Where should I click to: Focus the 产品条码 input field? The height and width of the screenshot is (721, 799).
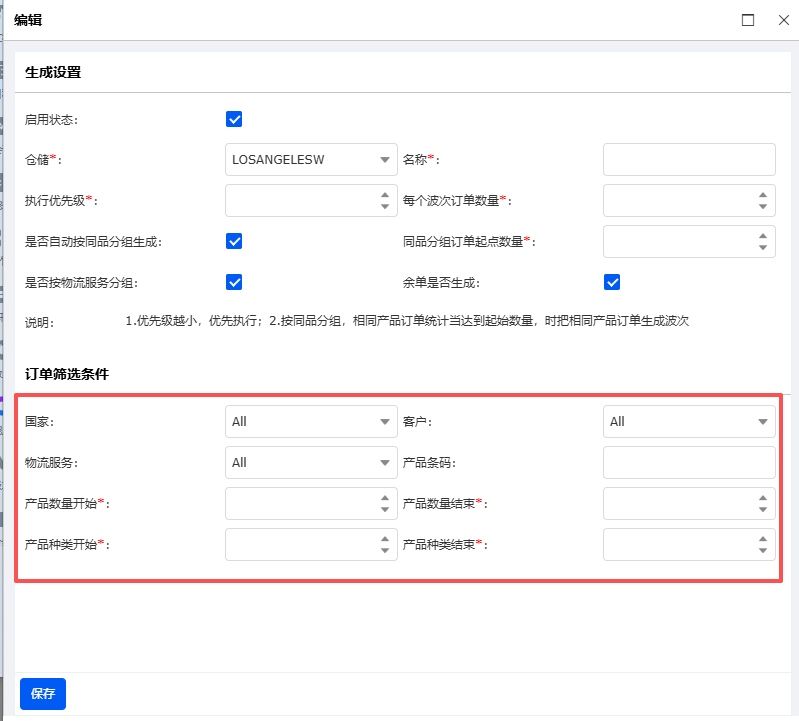click(689, 463)
